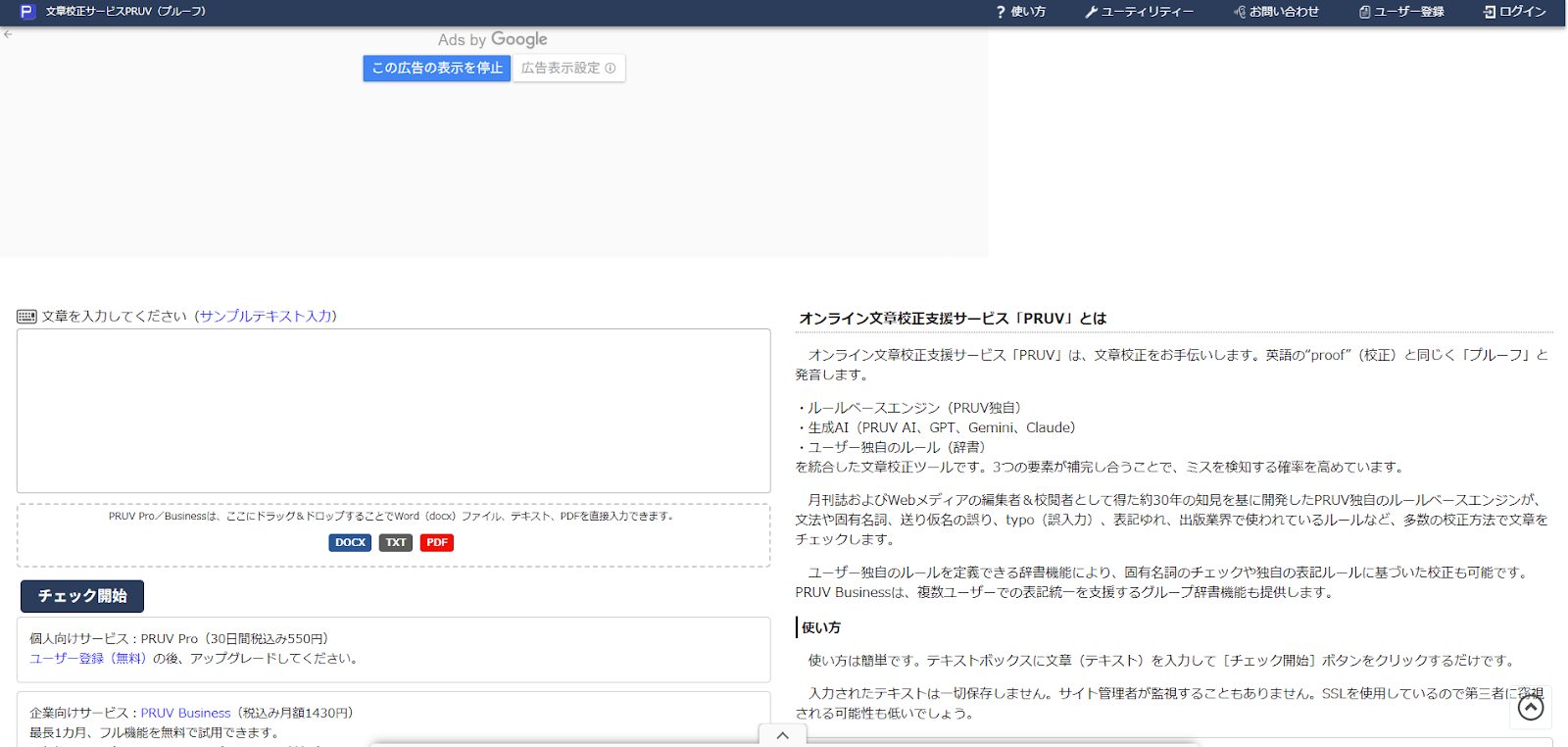Expand the bottom panel with up chevron
The width and height of the screenshot is (1568, 747).
782,735
